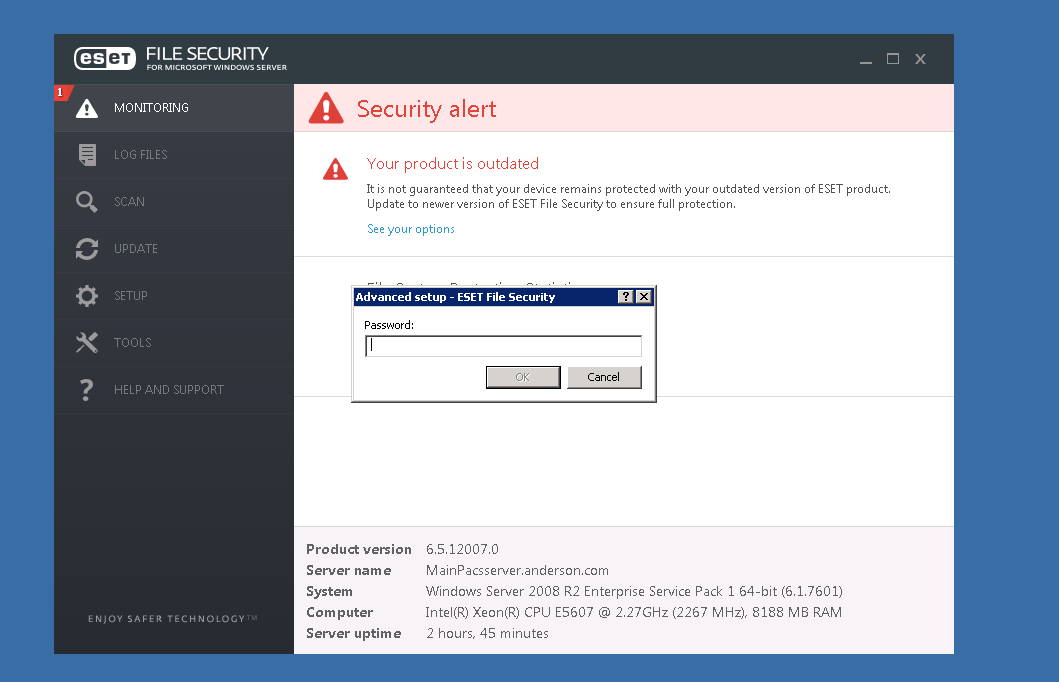This screenshot has height=682, width=1059.
Task: Click the Advanced setup dialog title bar
Action: [485, 296]
